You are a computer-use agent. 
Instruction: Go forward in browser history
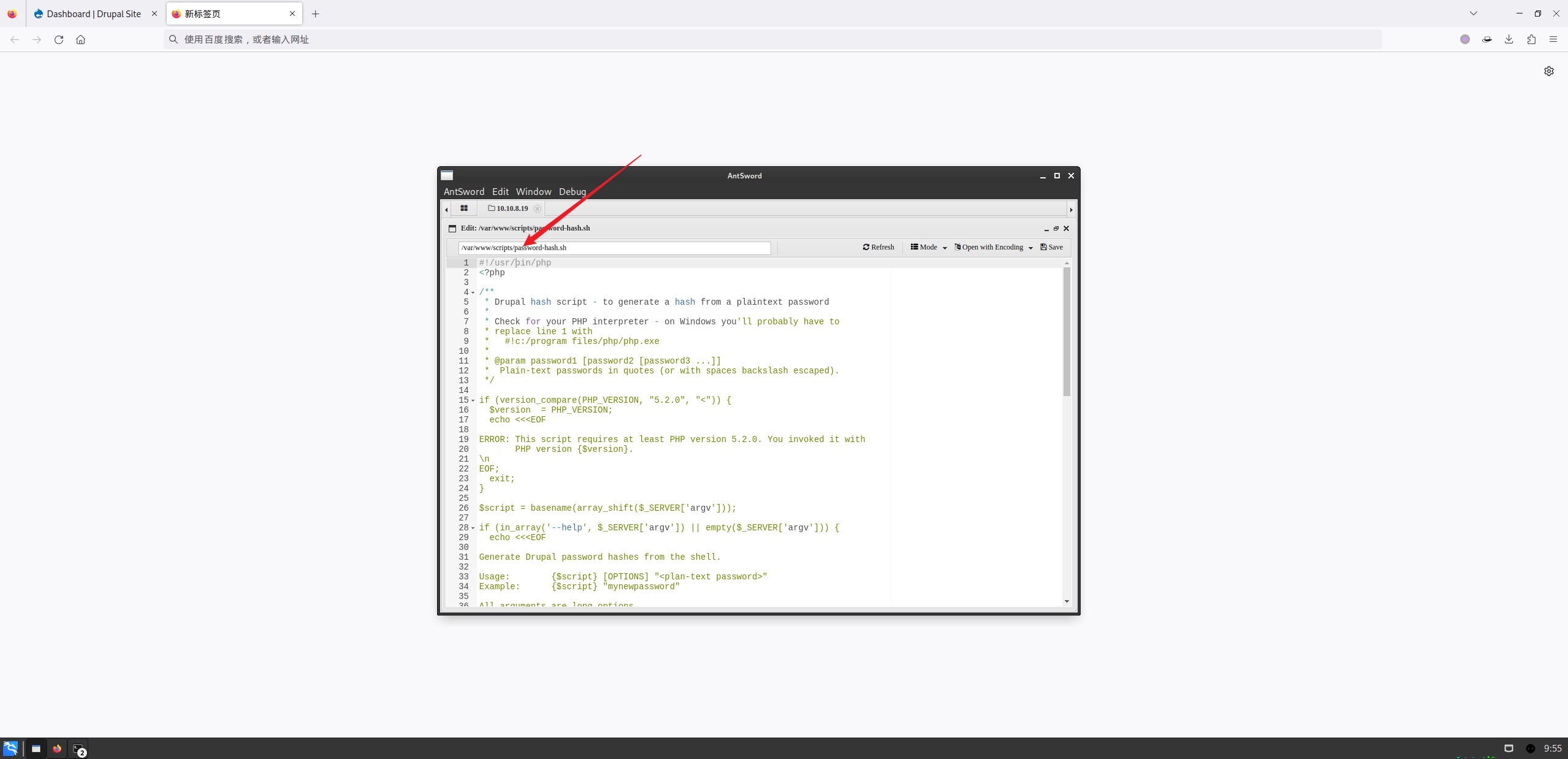[x=37, y=39]
